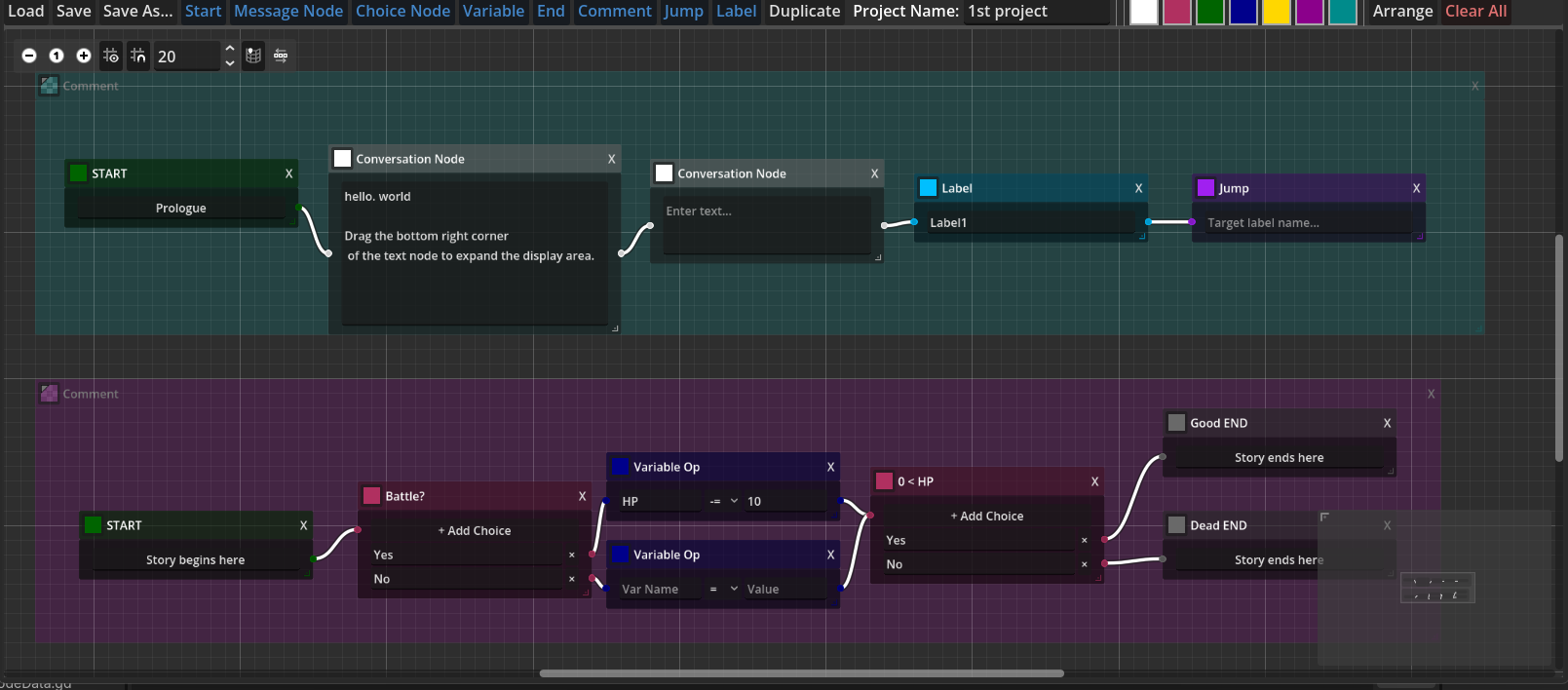Select the blue color swatch

[x=1243, y=12]
